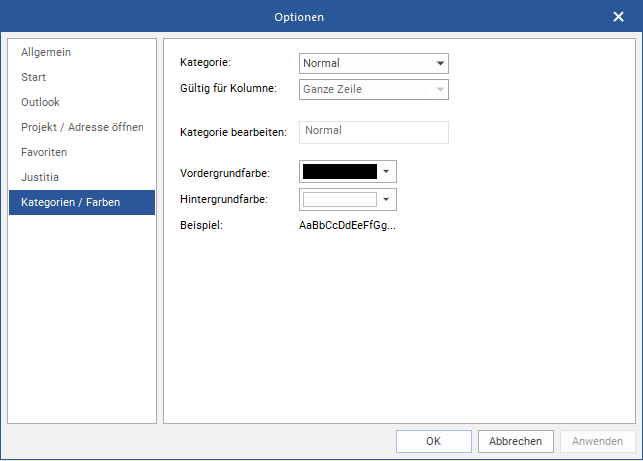This screenshot has height=461, width=643.
Task: Close the Optionen dialog with X
Action: coord(618,17)
